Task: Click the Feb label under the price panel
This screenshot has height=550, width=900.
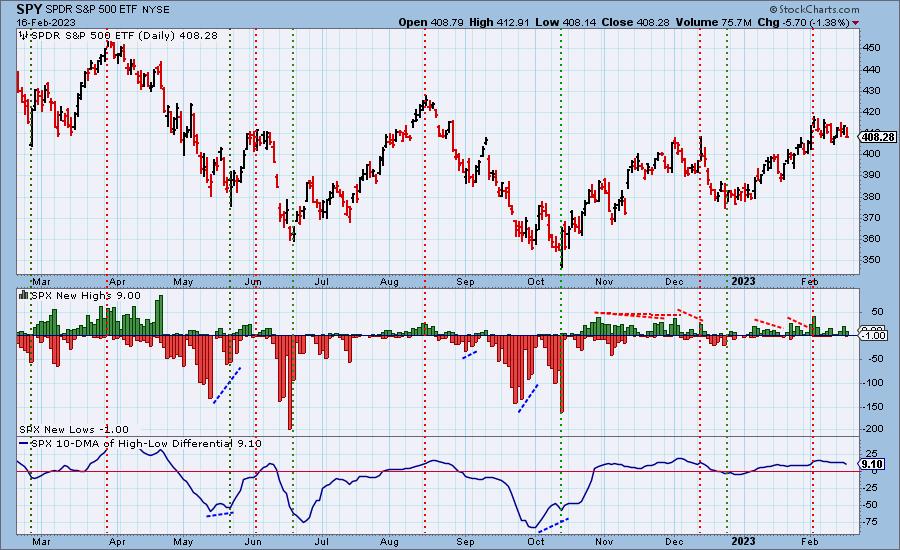Action: pyautogui.click(x=809, y=282)
